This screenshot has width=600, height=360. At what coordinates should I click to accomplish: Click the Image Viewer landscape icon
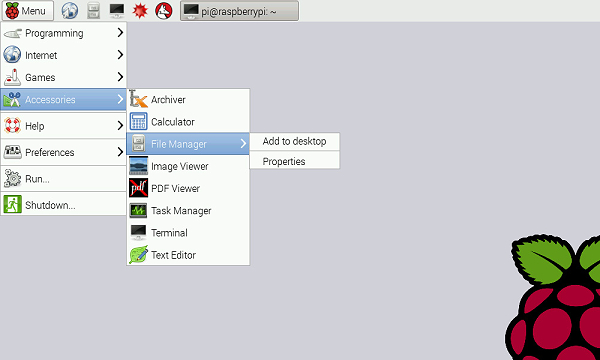tap(138, 166)
